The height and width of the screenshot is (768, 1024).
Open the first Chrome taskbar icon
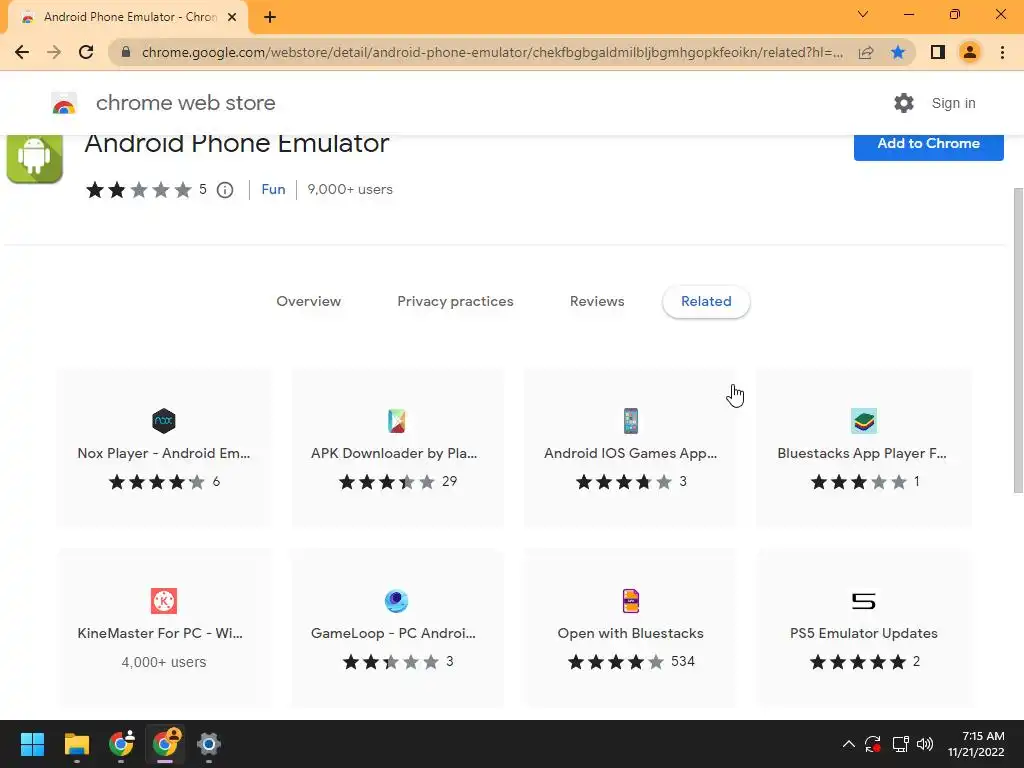pos(121,744)
